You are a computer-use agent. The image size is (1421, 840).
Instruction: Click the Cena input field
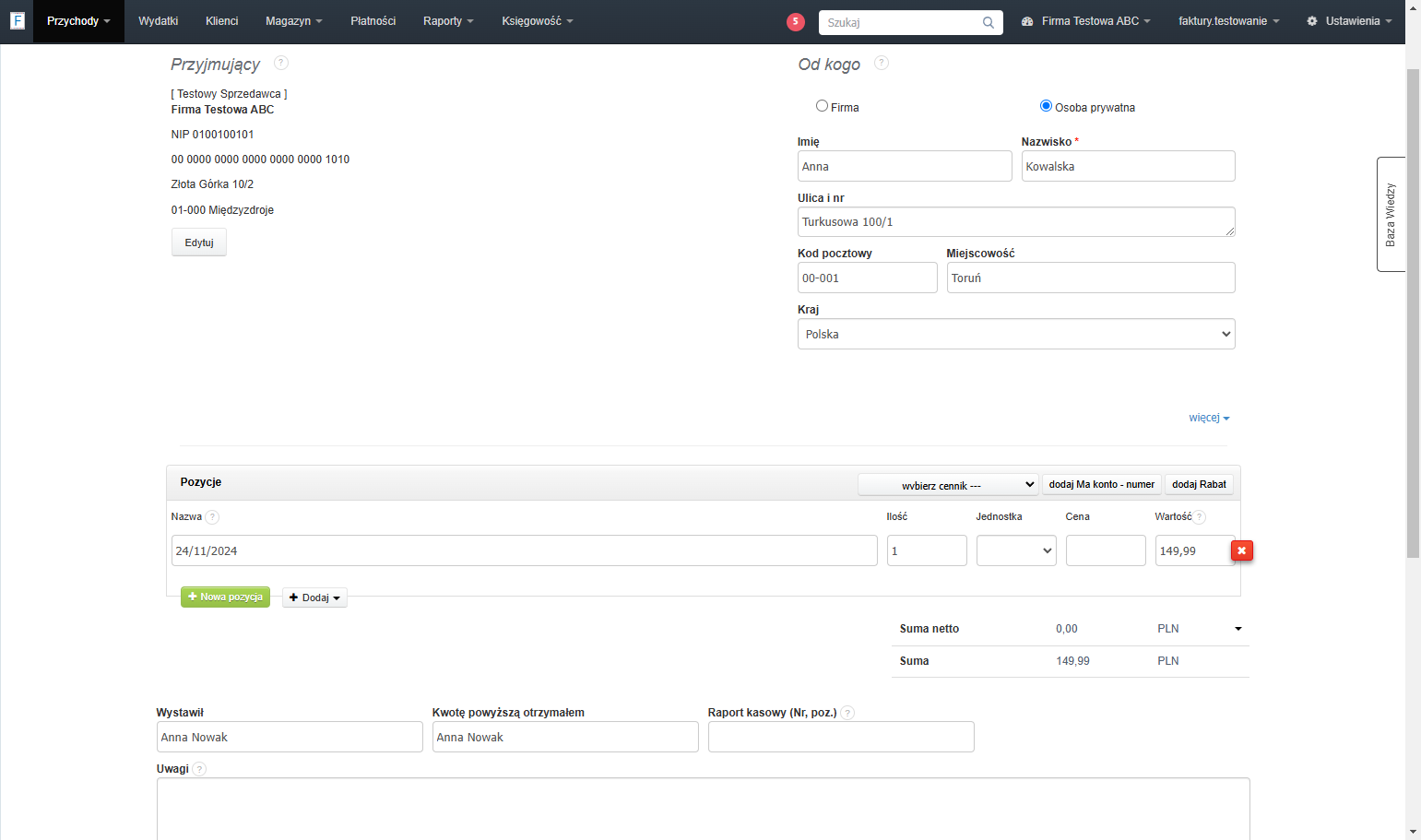pos(1106,550)
